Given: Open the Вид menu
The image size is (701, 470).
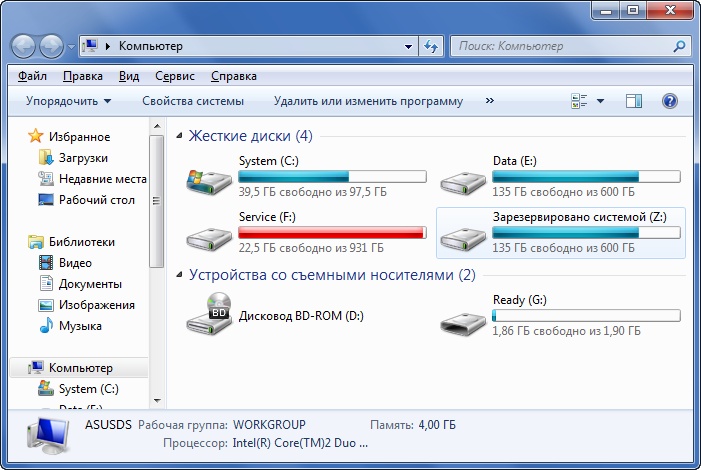Looking at the screenshot, I should click(x=129, y=76).
